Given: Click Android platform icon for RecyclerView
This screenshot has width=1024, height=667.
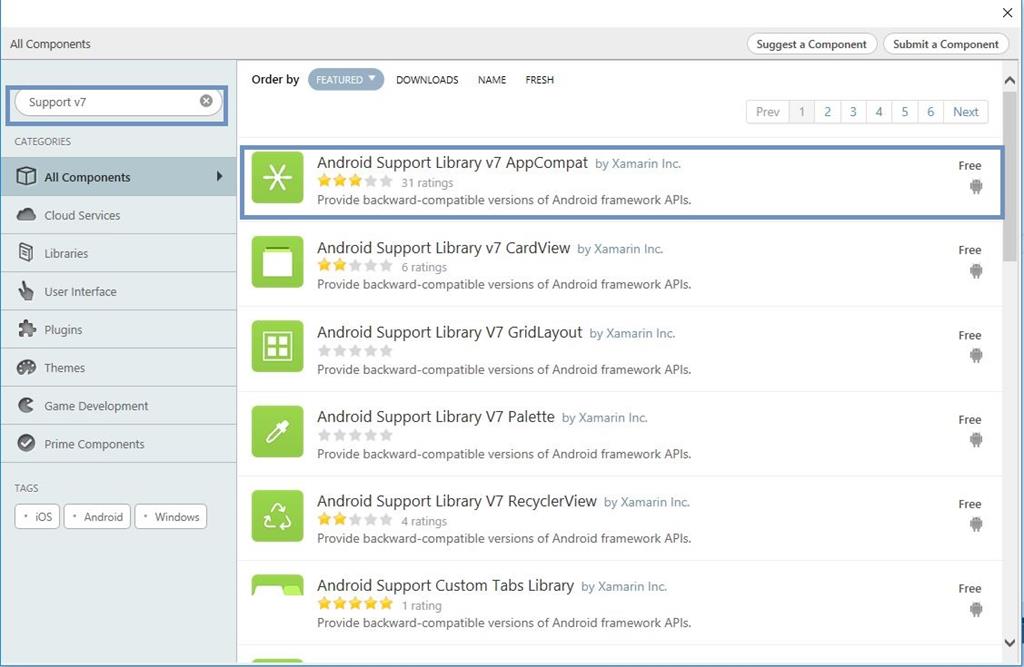Looking at the screenshot, I should click(x=976, y=525).
